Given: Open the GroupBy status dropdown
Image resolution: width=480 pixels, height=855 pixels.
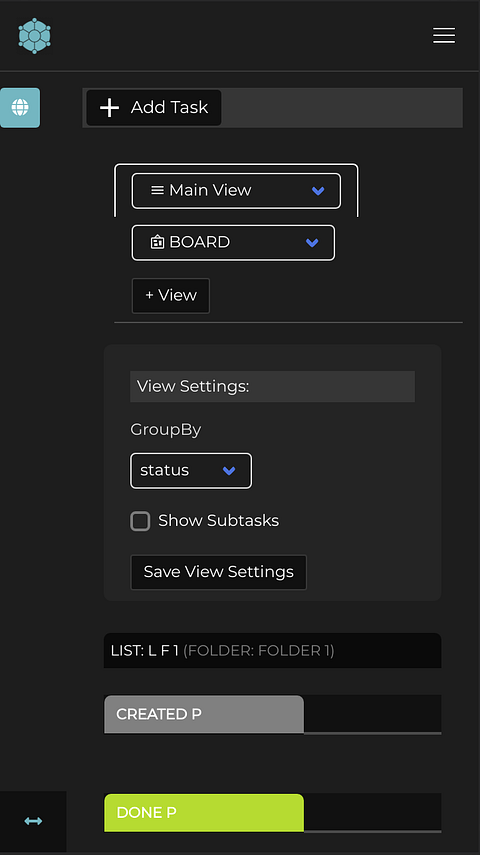Looking at the screenshot, I should coord(191,471).
